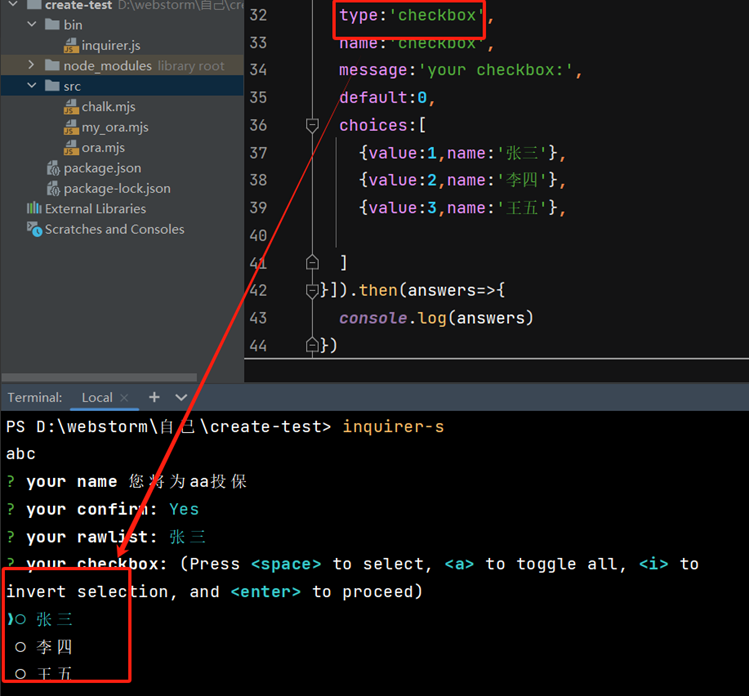Image resolution: width=749 pixels, height=696 pixels.
Task: Click line number 37 in gutter
Action: tap(258, 153)
